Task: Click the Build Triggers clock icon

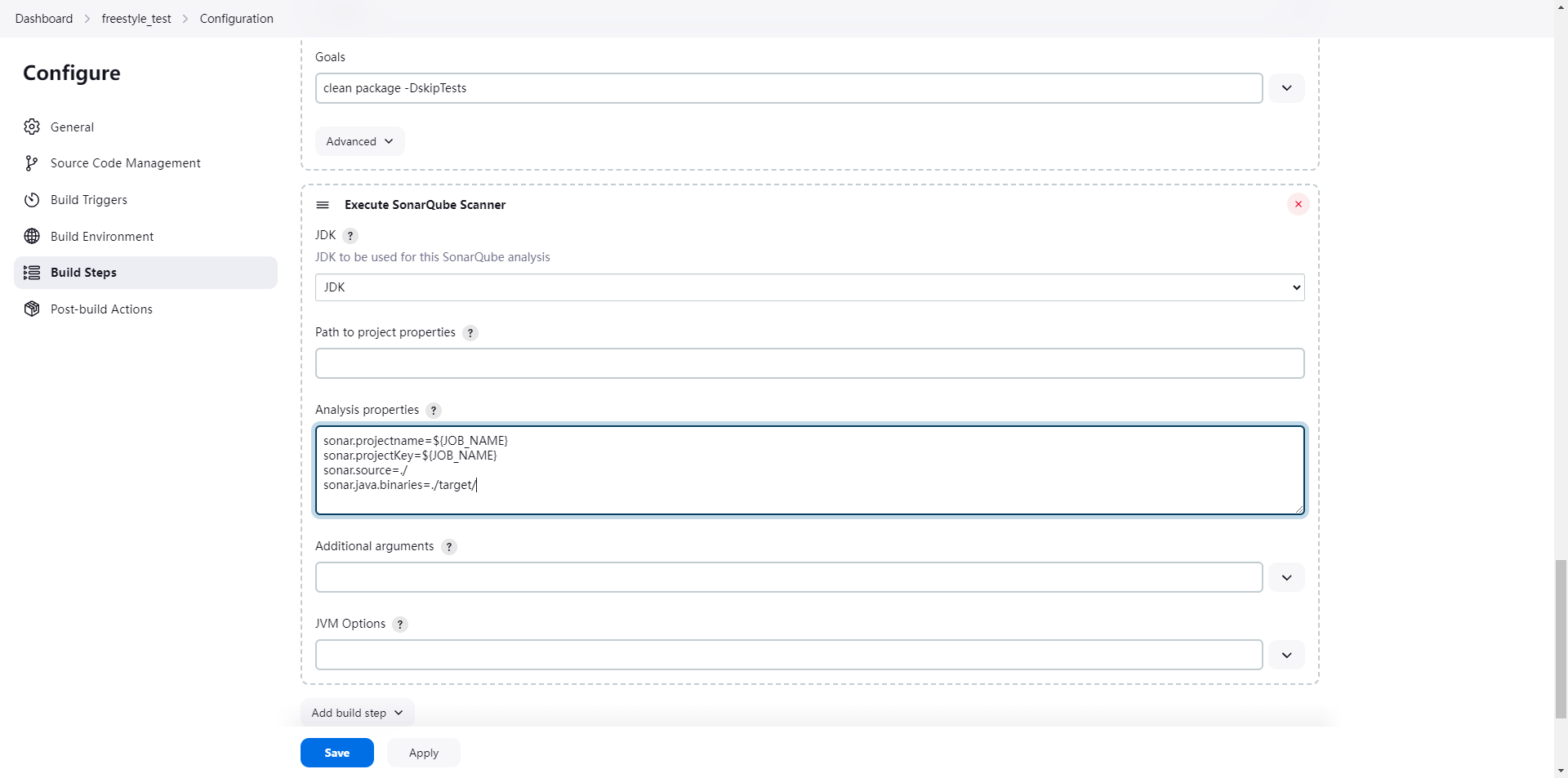Action: 32,200
